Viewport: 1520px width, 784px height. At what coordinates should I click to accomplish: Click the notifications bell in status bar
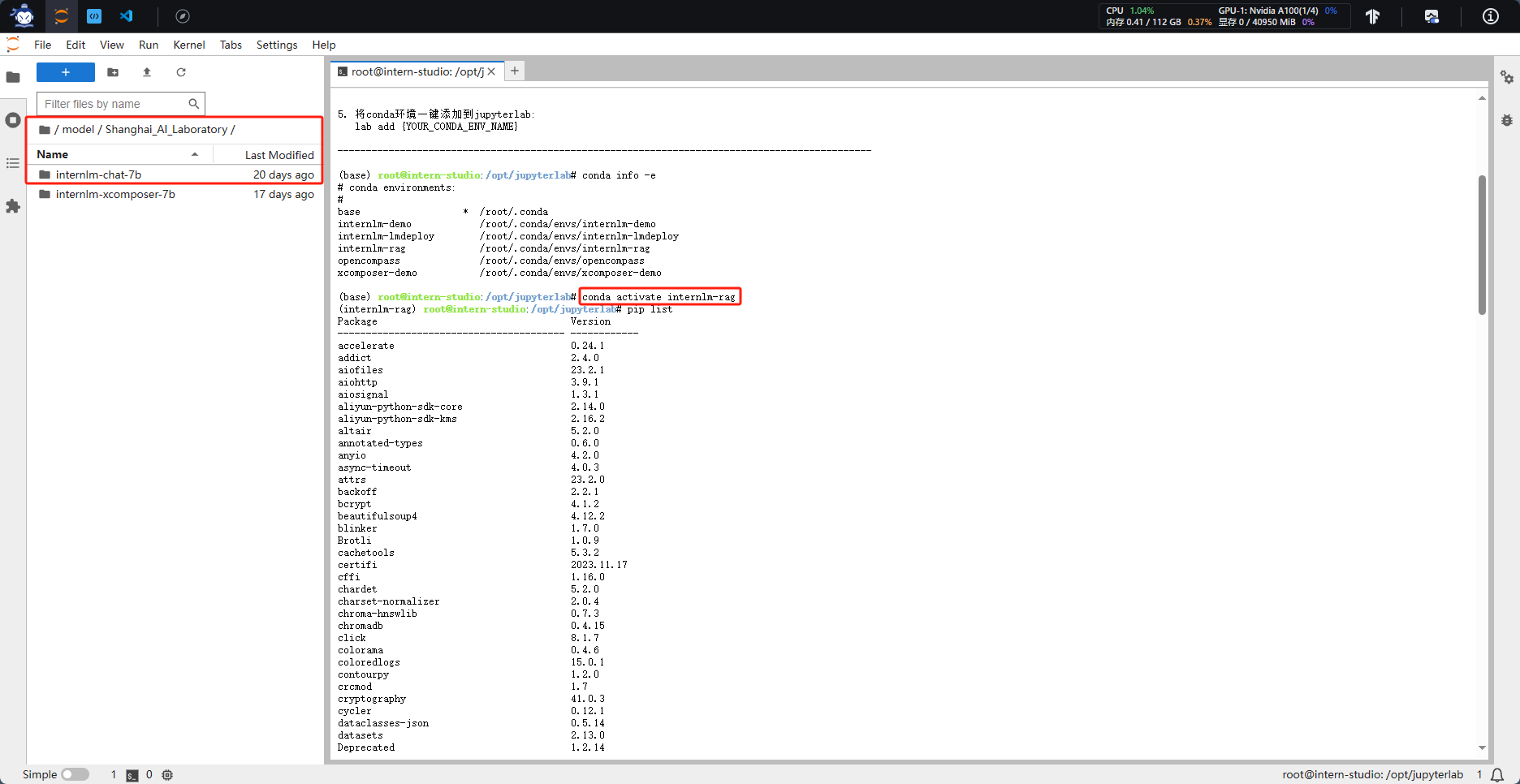(x=1497, y=775)
